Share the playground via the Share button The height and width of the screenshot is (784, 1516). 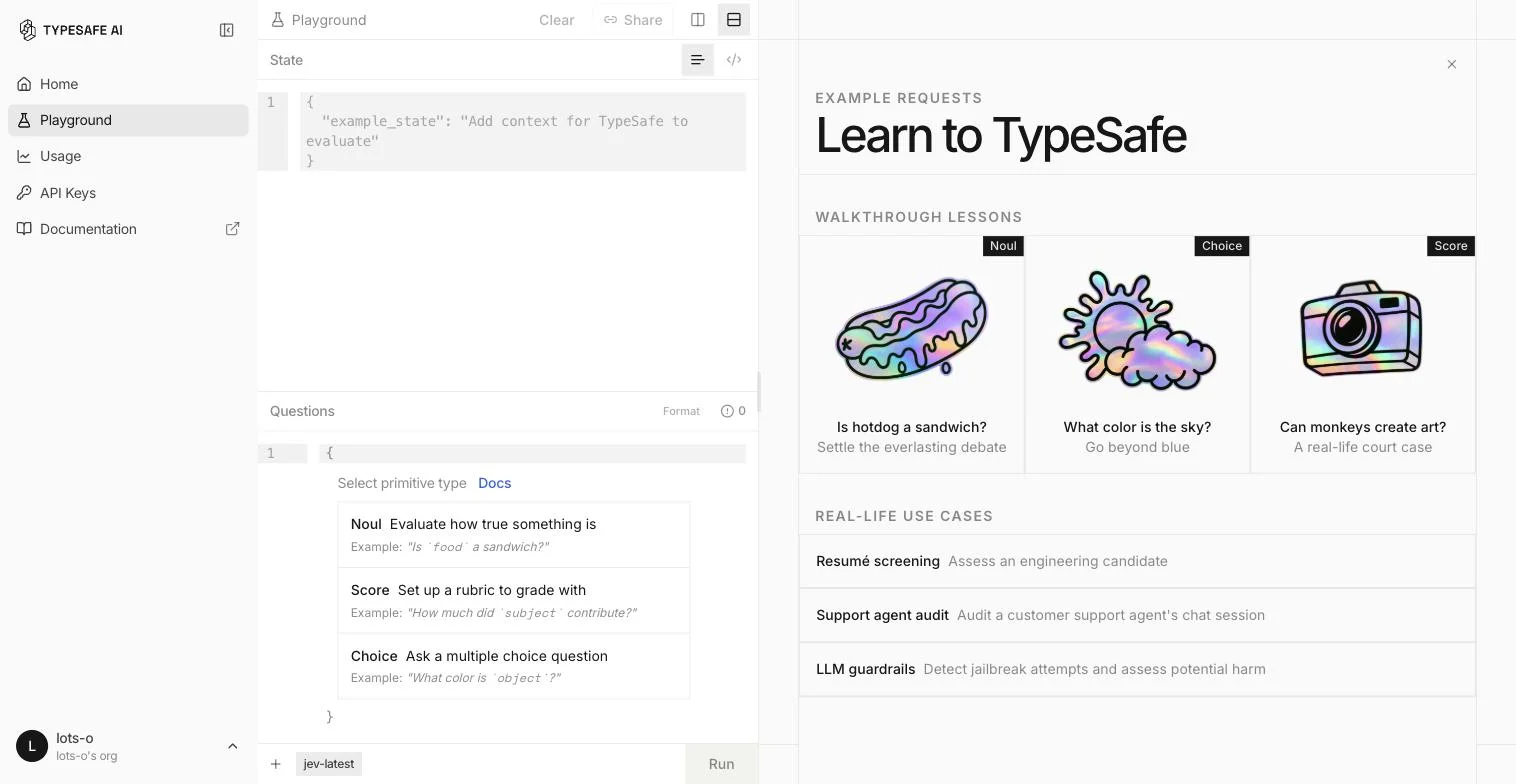coord(633,20)
